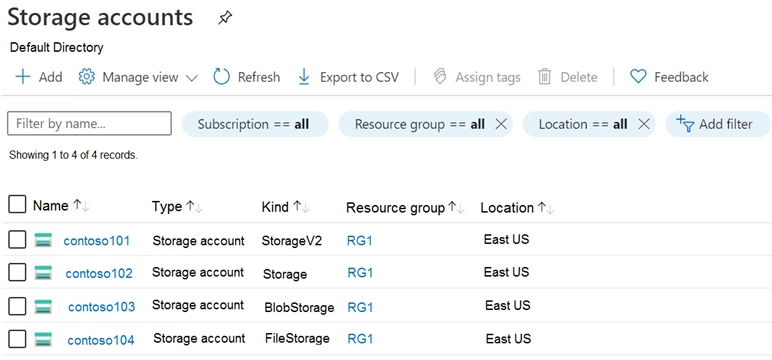Click the BlobStorage kind cell
This screenshot has width=772, height=360.
pos(299,308)
